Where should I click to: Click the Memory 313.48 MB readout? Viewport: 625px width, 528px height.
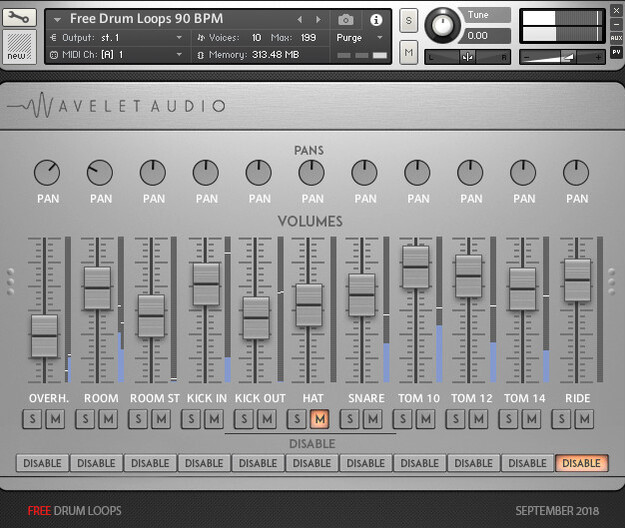click(x=254, y=55)
